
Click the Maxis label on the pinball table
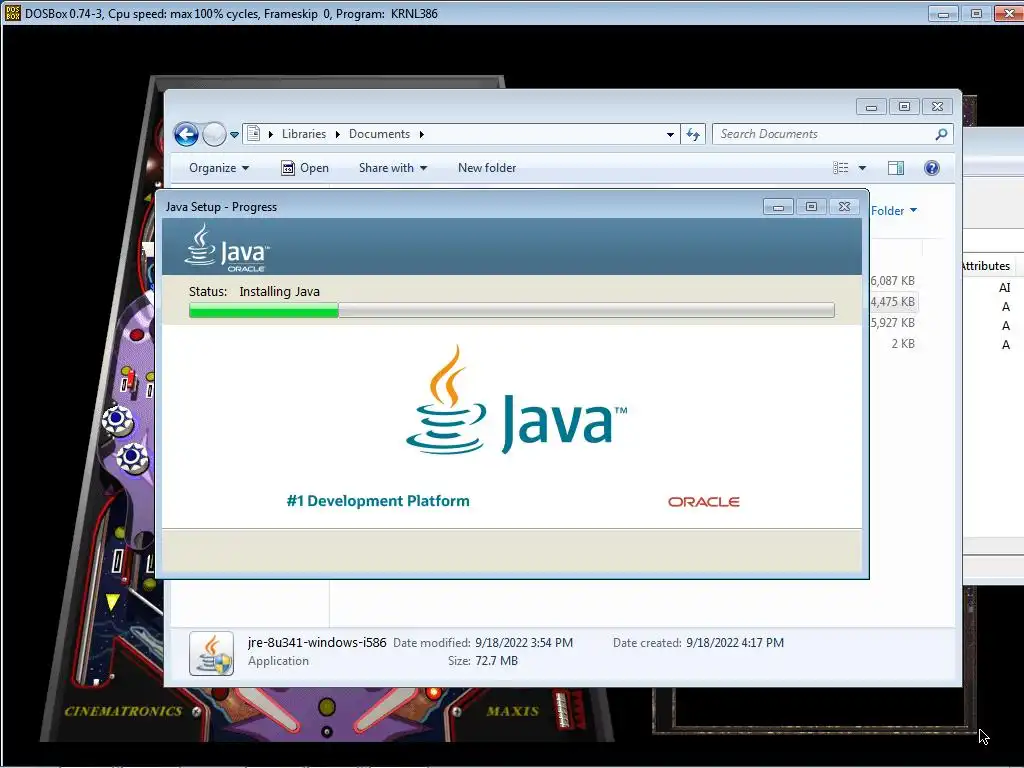pos(513,711)
